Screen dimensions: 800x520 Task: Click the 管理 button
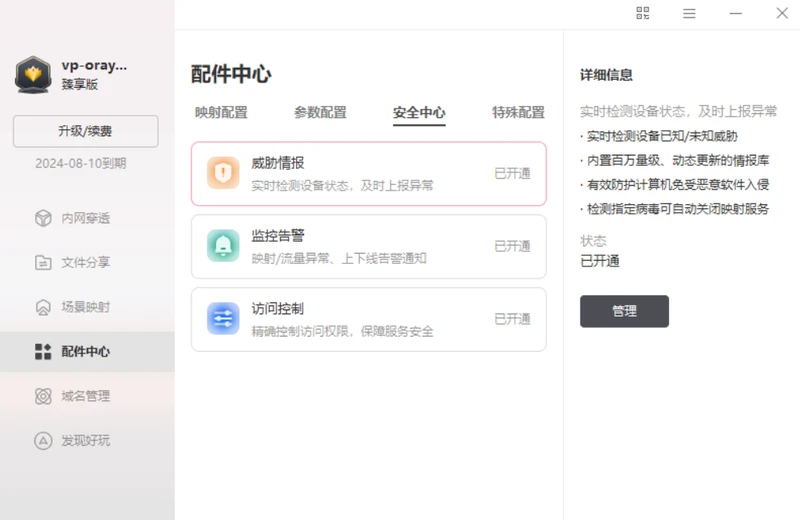(x=624, y=311)
